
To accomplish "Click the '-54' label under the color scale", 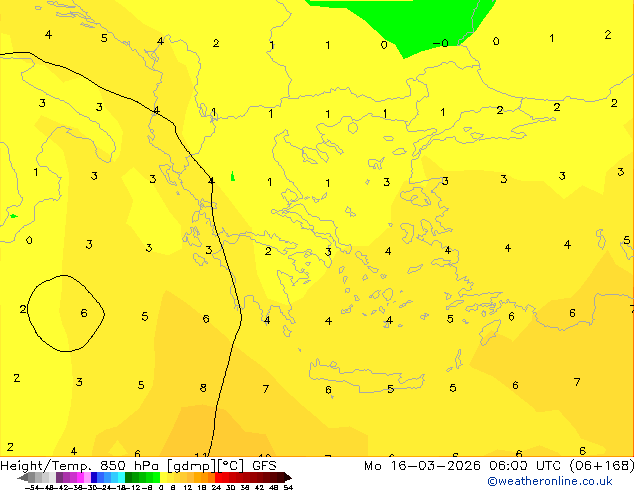I will 32,487.
